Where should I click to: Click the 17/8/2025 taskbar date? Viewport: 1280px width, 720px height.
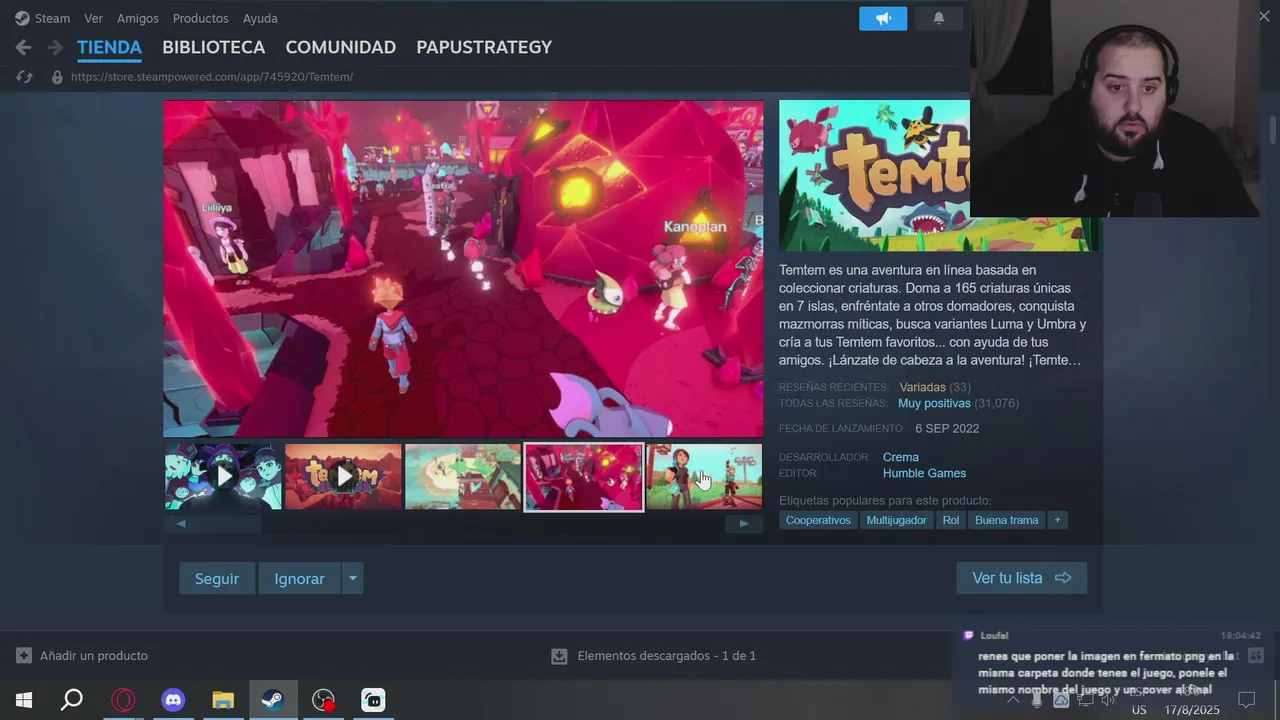1192,710
